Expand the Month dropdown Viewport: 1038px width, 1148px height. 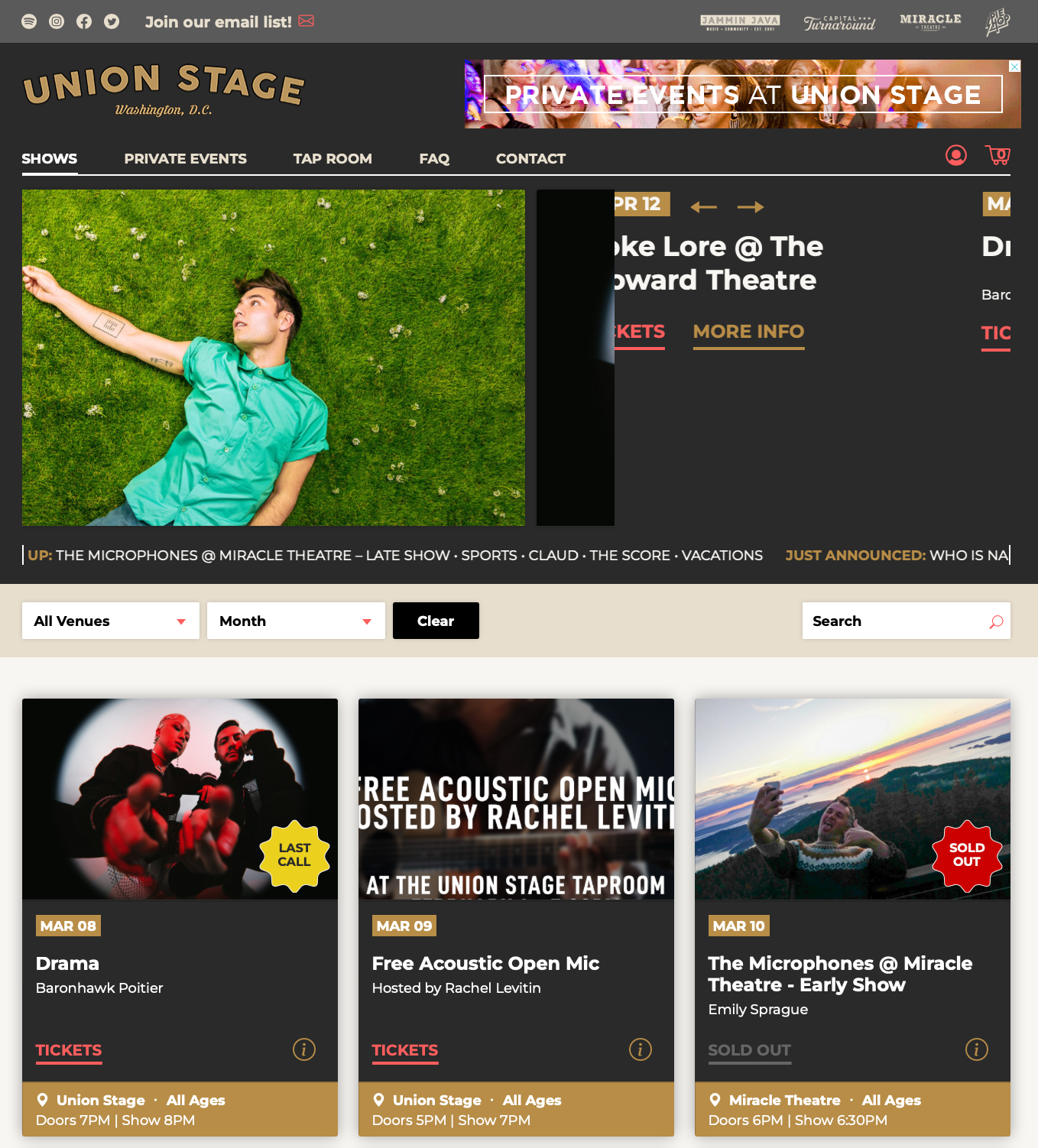pyautogui.click(x=296, y=621)
